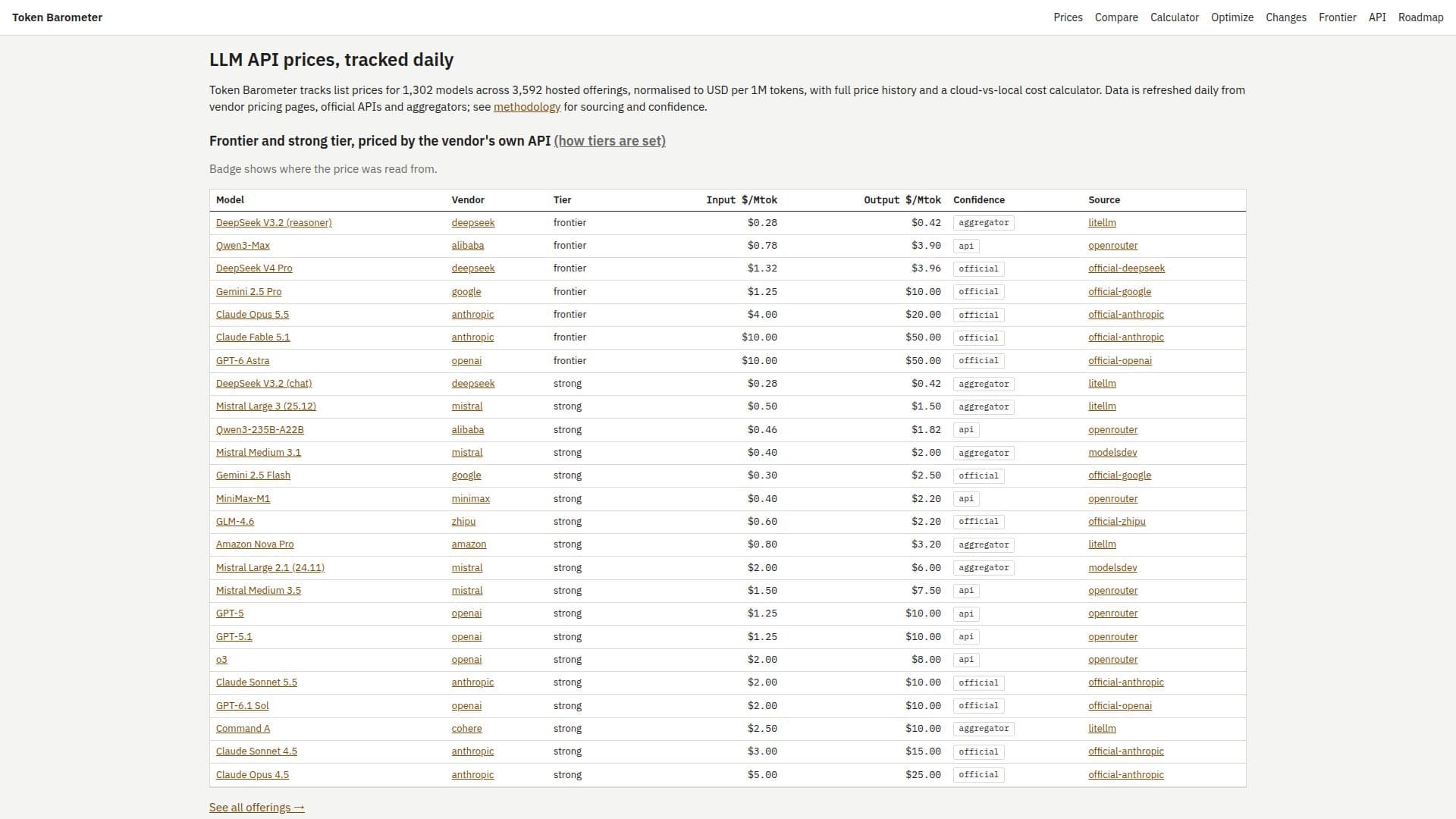Go to Frontier in the navigation
The height and width of the screenshot is (819, 1456).
1338,17
